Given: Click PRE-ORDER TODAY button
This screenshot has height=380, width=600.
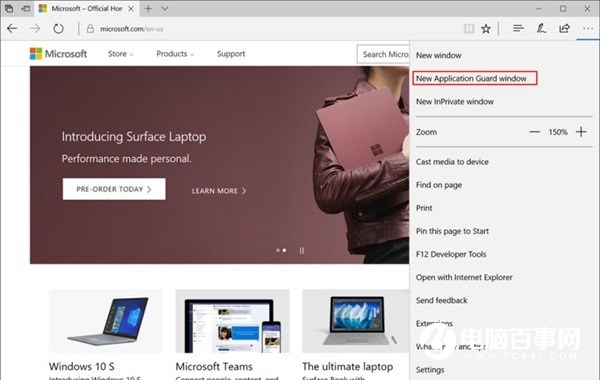Looking at the screenshot, I should (114, 189).
